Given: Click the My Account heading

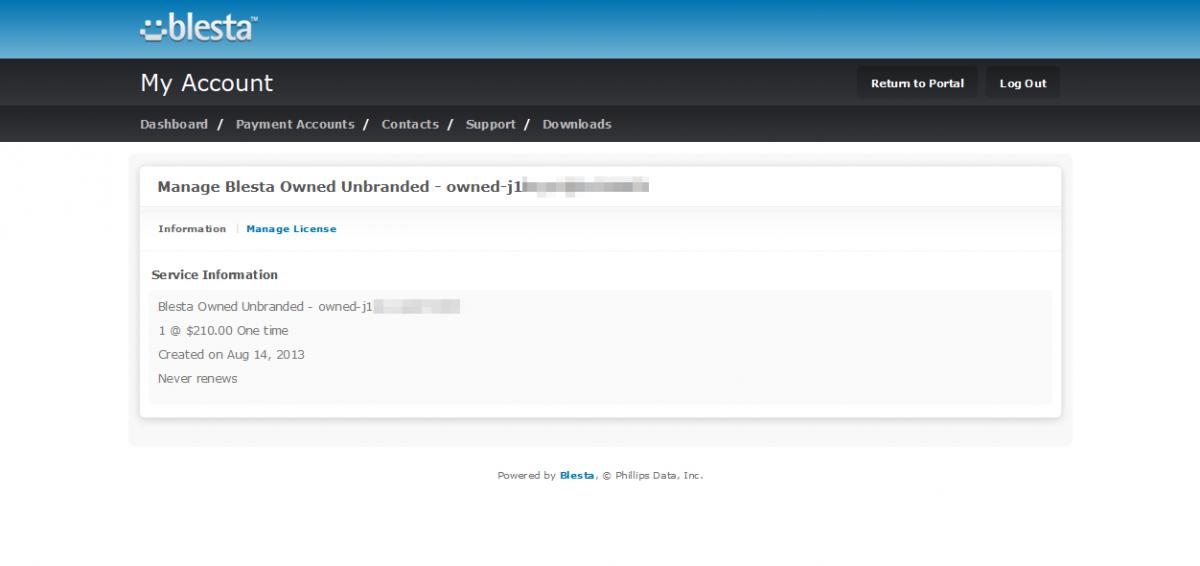Looking at the screenshot, I should point(207,83).
